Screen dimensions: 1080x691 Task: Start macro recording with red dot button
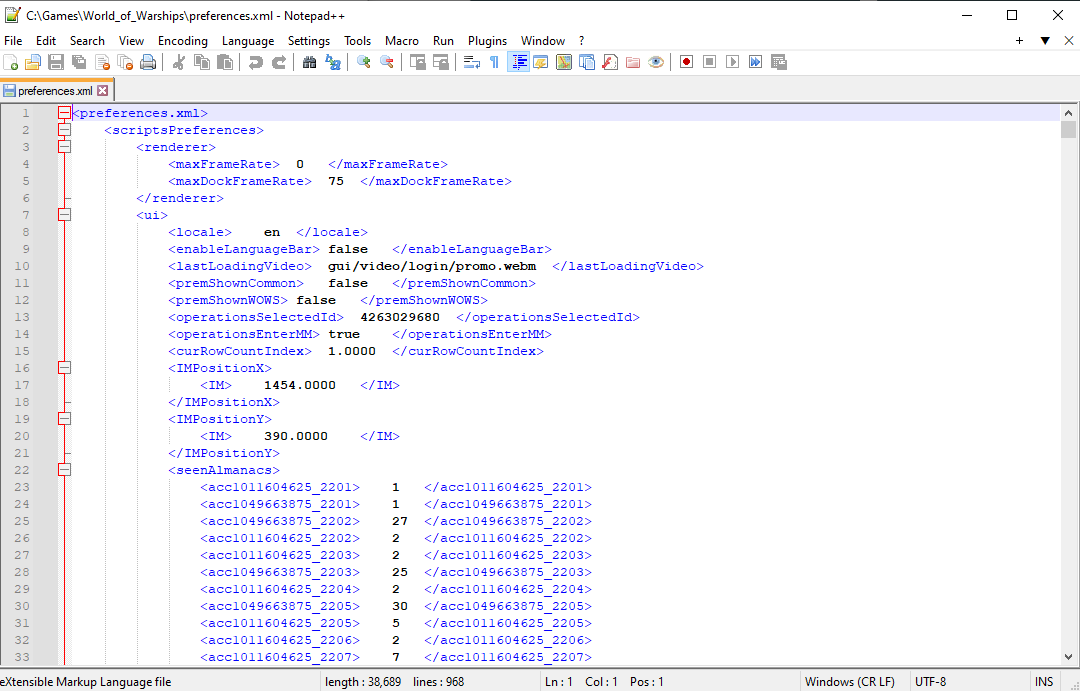pos(686,62)
